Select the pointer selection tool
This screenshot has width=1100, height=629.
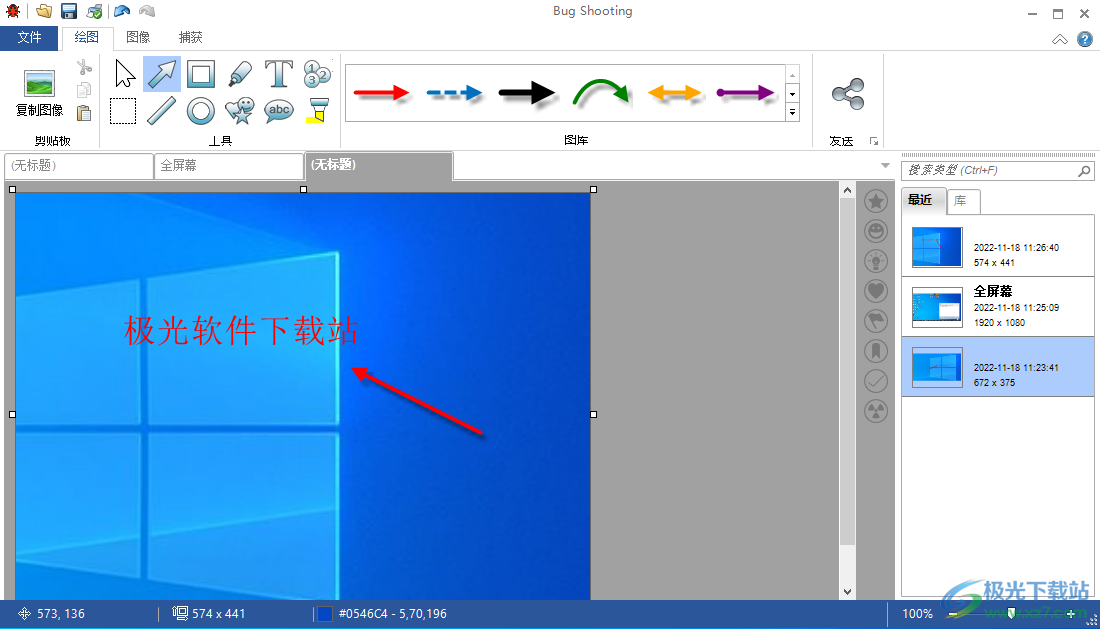(125, 74)
